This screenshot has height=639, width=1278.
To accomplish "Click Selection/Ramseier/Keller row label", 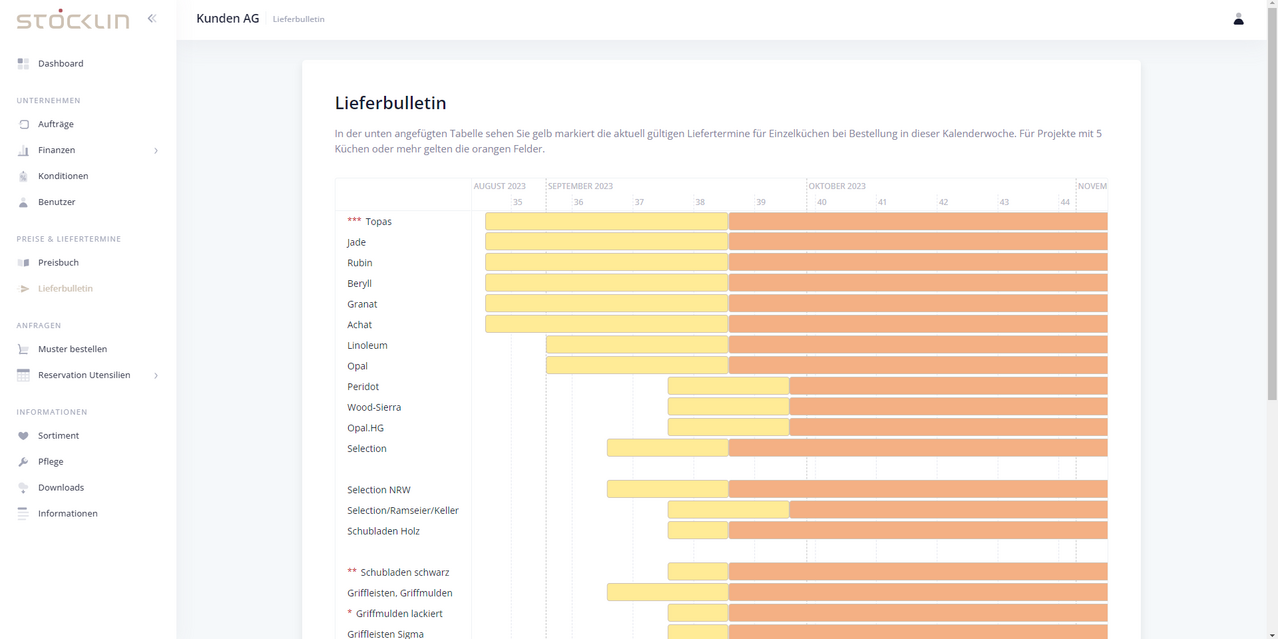I will tap(403, 510).
